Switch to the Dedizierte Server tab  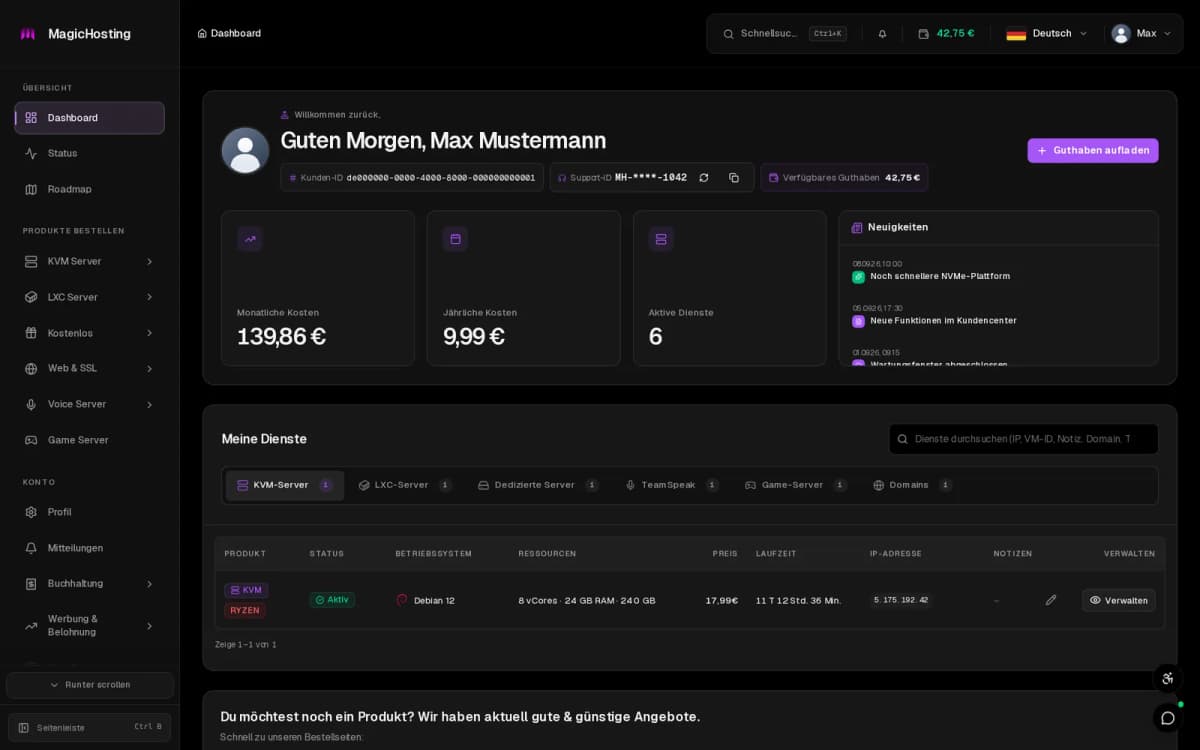[x=538, y=485]
